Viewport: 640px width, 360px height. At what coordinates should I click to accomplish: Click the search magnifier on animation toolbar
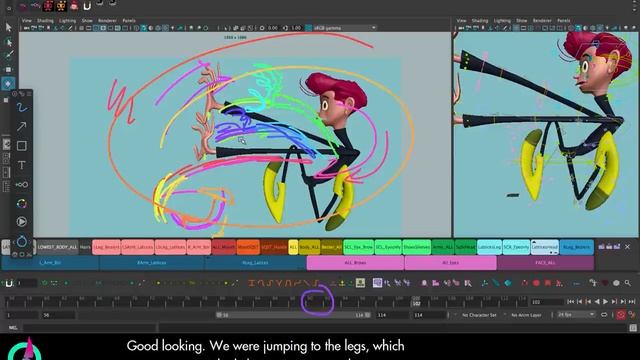[x=627, y=282]
